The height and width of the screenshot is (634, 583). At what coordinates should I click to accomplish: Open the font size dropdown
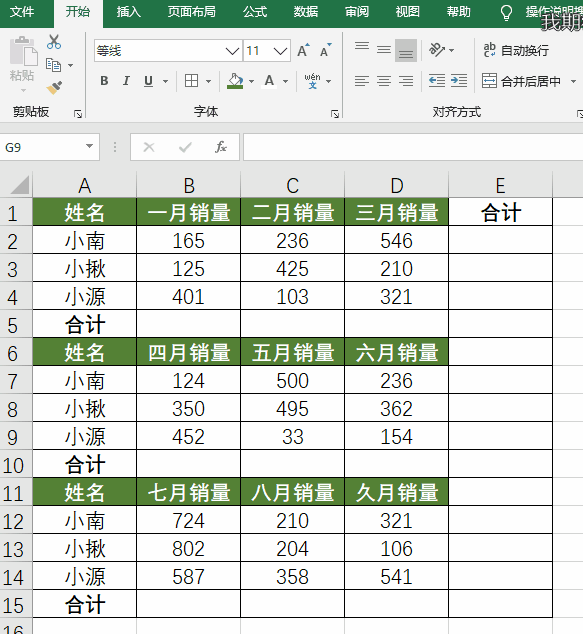(x=280, y=51)
